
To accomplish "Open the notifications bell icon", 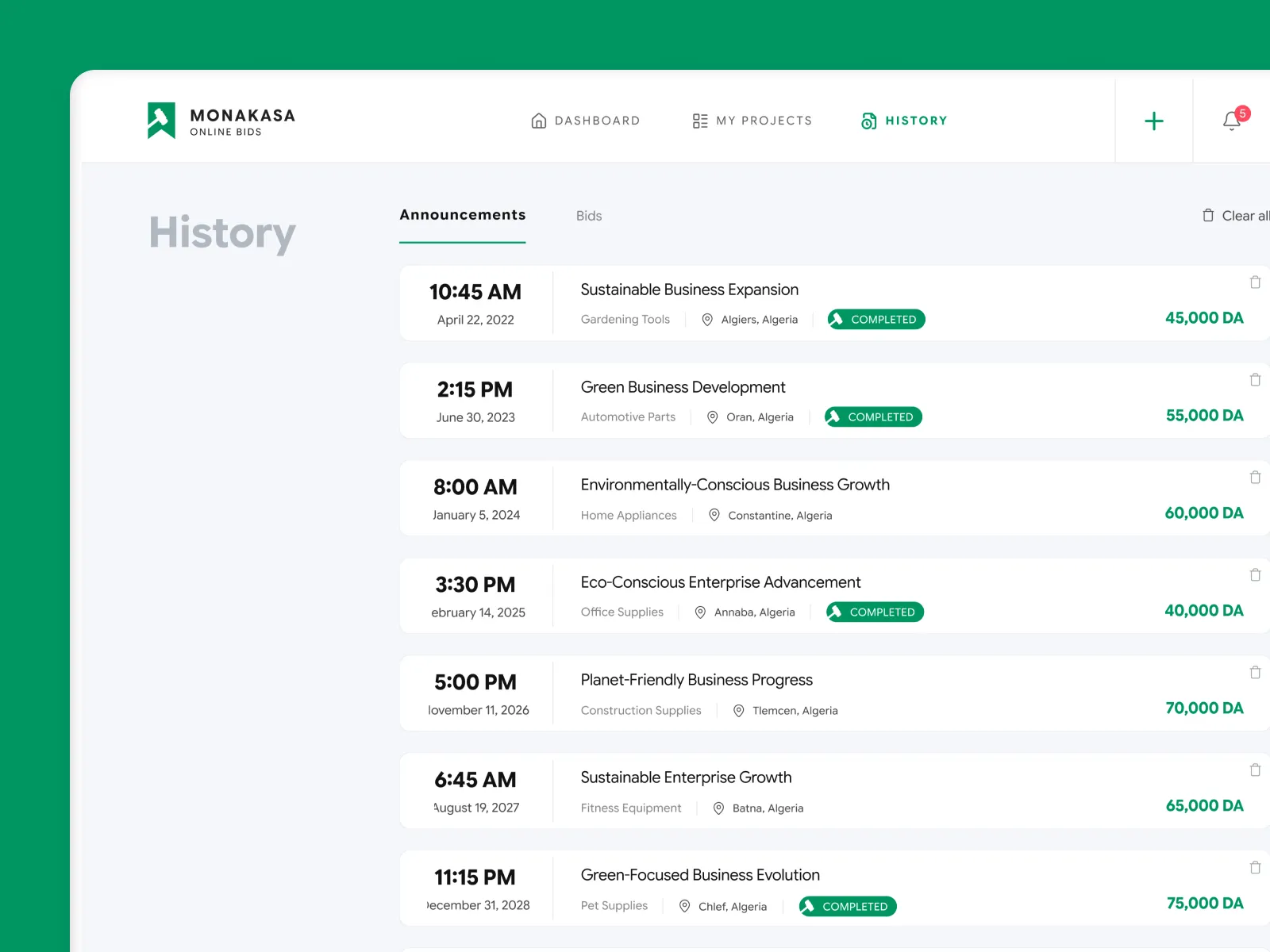I will coord(1232,121).
